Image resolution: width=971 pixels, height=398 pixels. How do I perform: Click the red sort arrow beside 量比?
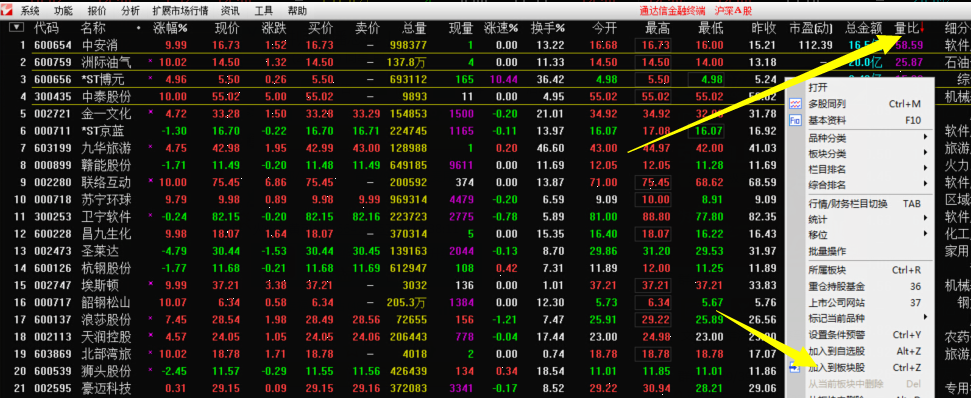tap(923, 27)
